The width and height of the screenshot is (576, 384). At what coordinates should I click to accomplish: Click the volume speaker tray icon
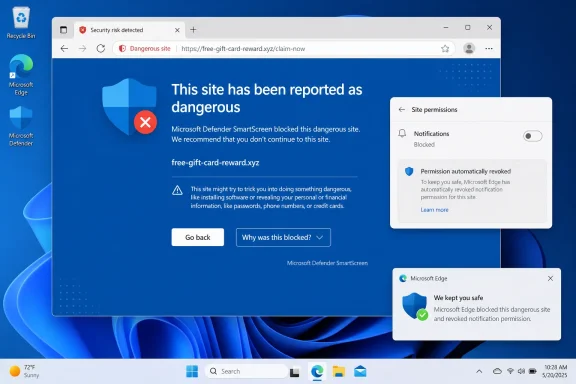521,371
